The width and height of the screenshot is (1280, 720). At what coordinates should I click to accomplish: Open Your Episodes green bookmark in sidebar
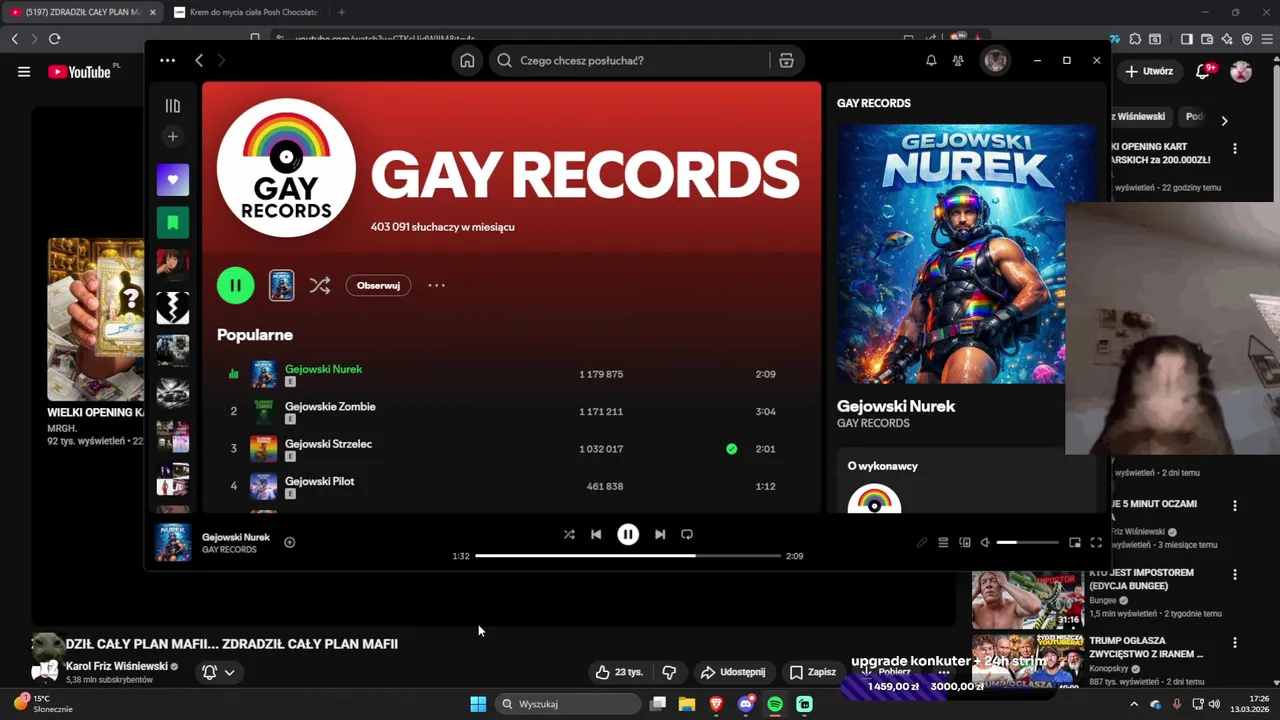(x=173, y=222)
